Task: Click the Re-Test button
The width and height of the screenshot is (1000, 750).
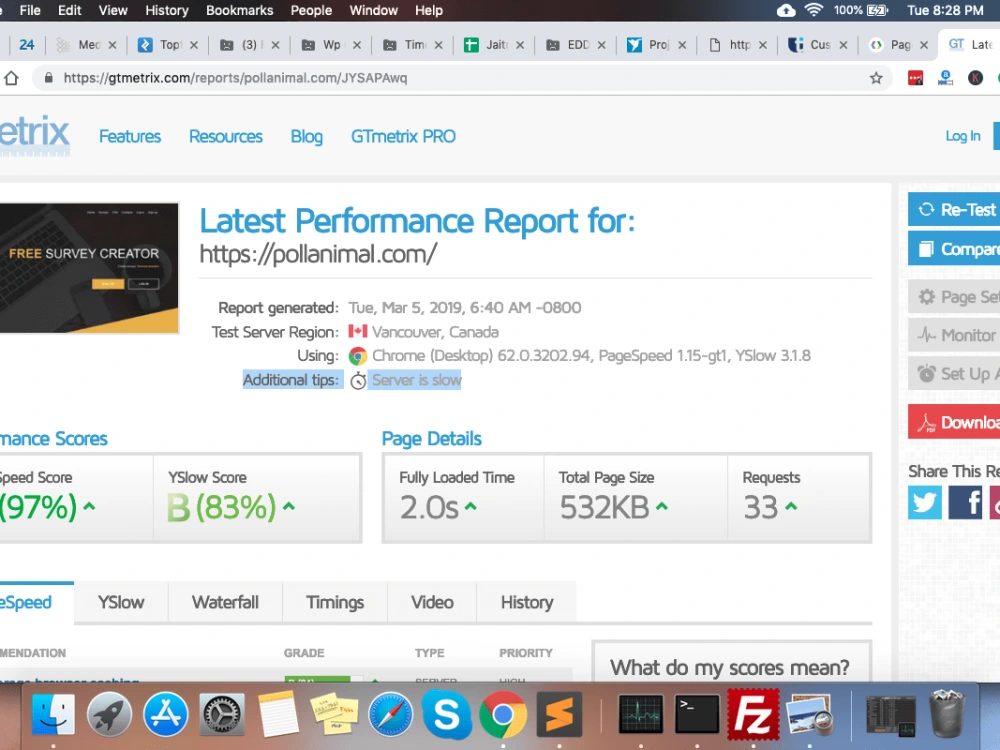Action: click(954, 209)
